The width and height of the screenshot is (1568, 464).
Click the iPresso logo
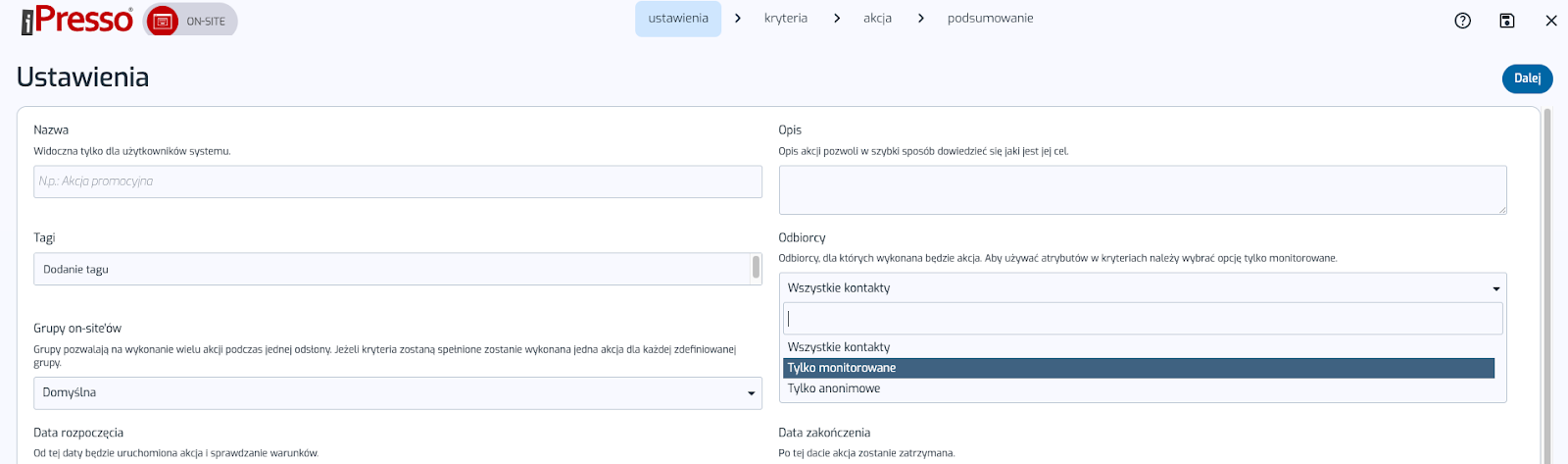76,20
